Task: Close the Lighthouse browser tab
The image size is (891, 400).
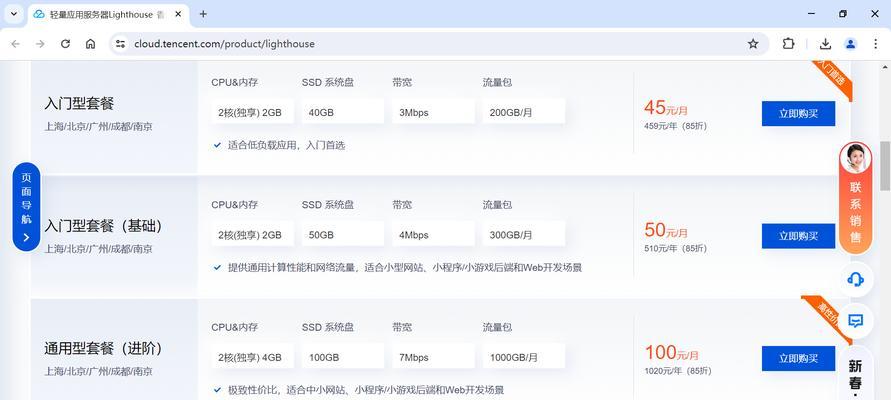Action: click(x=178, y=14)
